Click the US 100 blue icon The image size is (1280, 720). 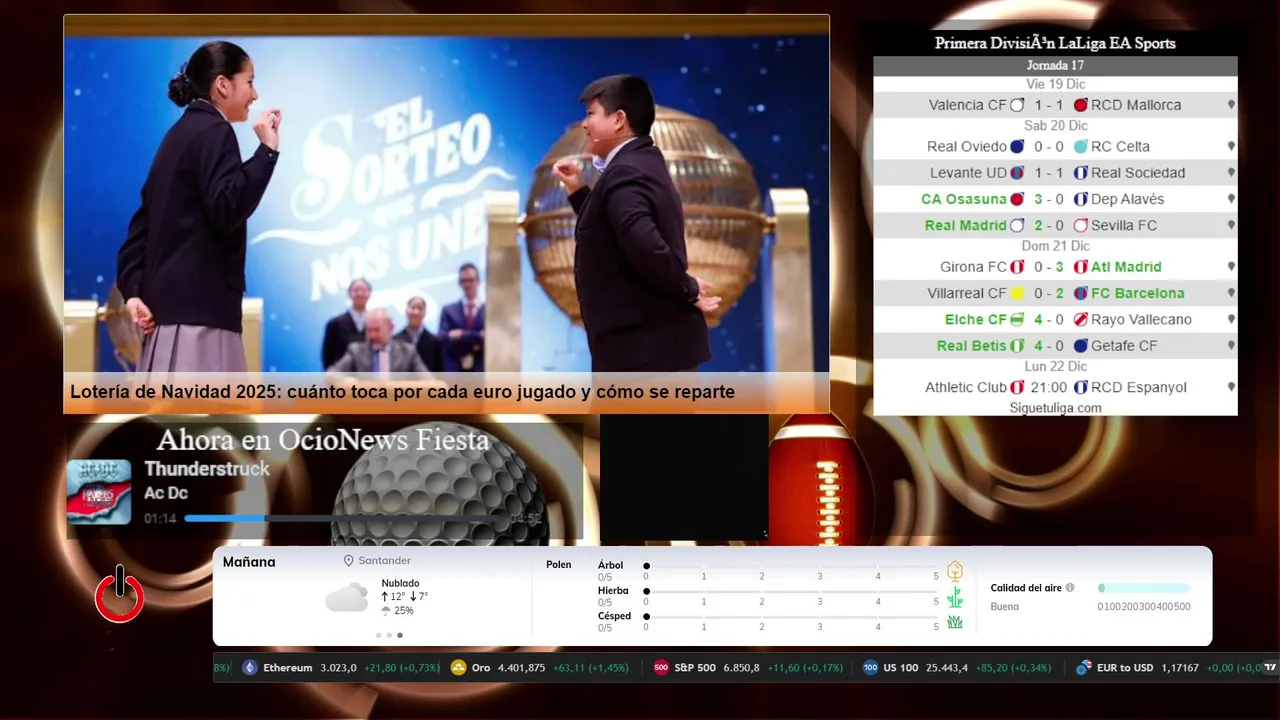click(870, 668)
